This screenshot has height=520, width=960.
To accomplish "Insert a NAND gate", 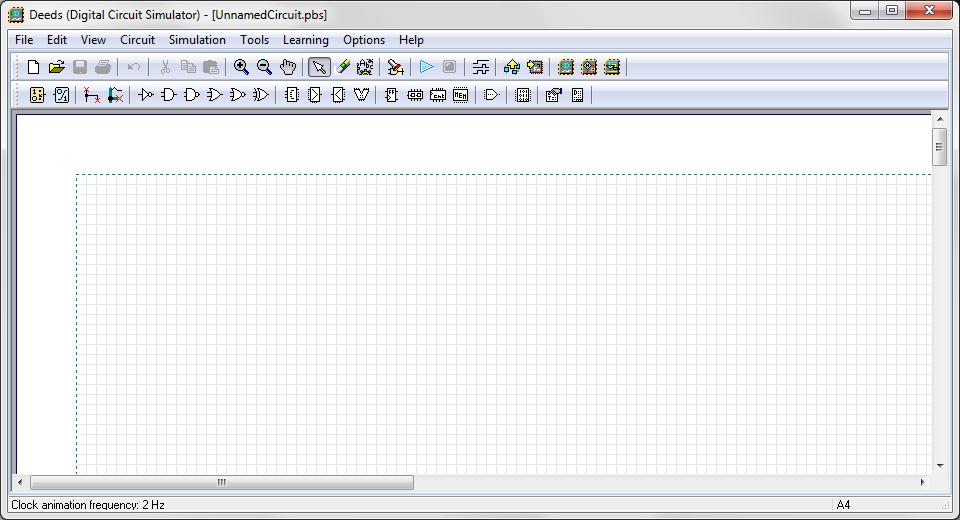I will coord(192,95).
